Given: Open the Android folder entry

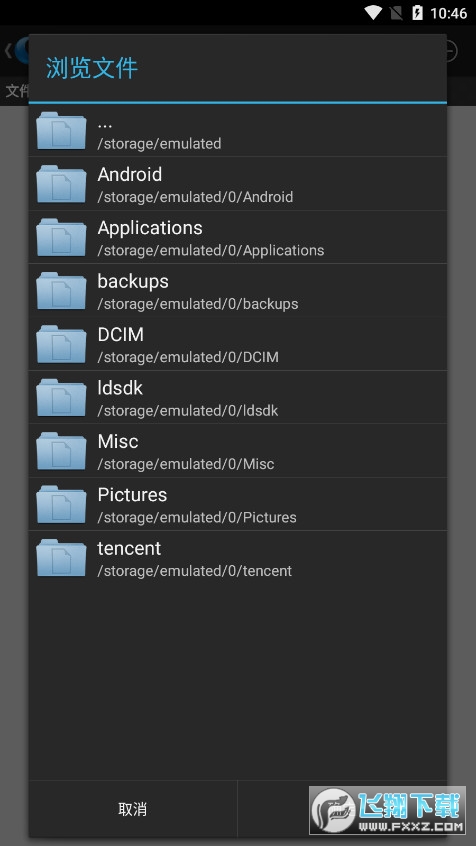Looking at the screenshot, I should coord(237,184).
